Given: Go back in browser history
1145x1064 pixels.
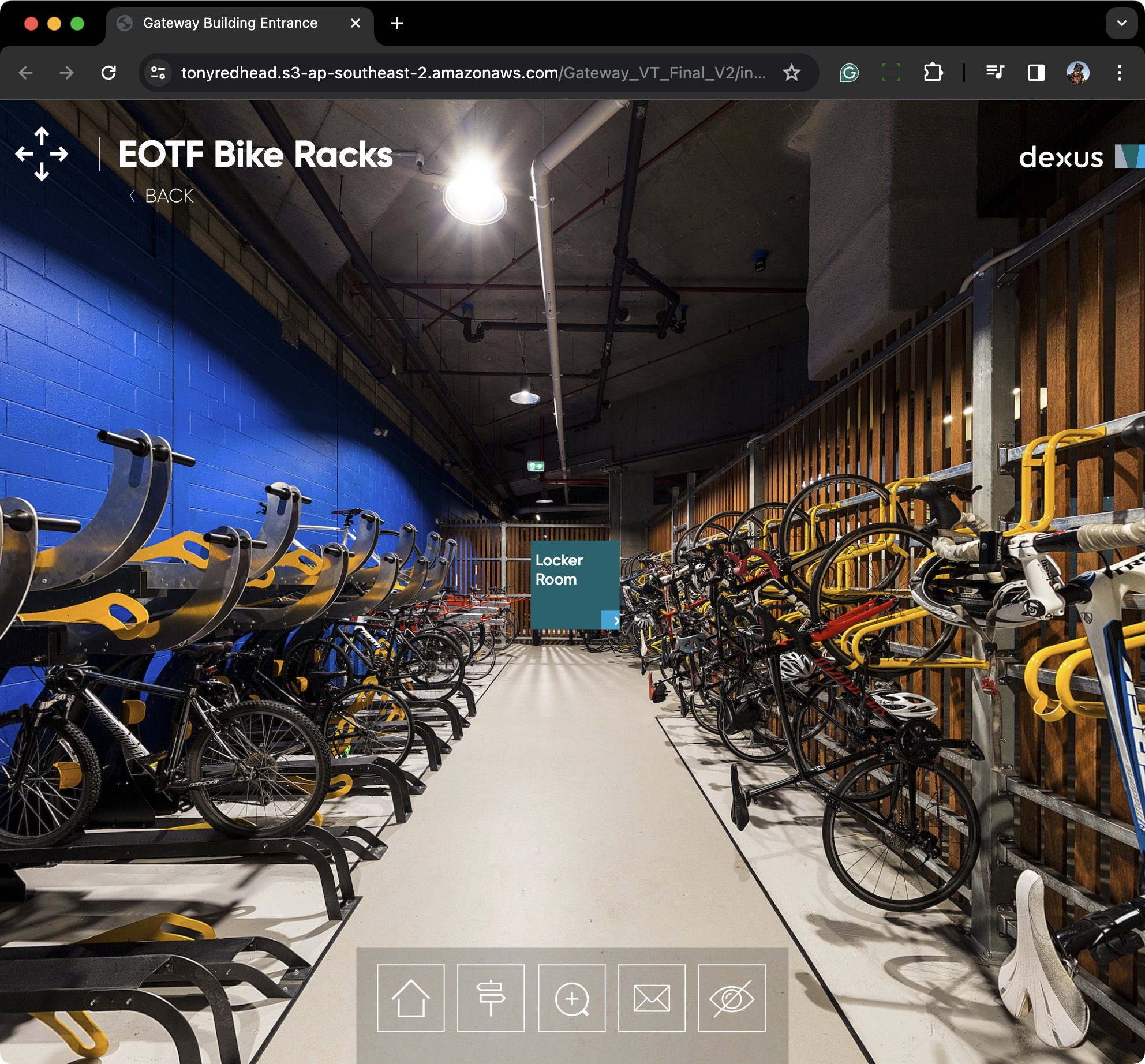Looking at the screenshot, I should [25, 73].
